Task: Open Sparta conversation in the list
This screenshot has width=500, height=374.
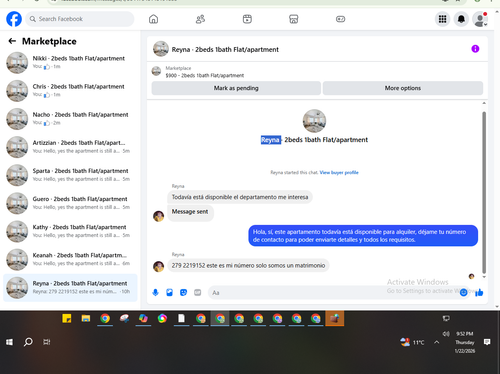Action: (x=70, y=175)
